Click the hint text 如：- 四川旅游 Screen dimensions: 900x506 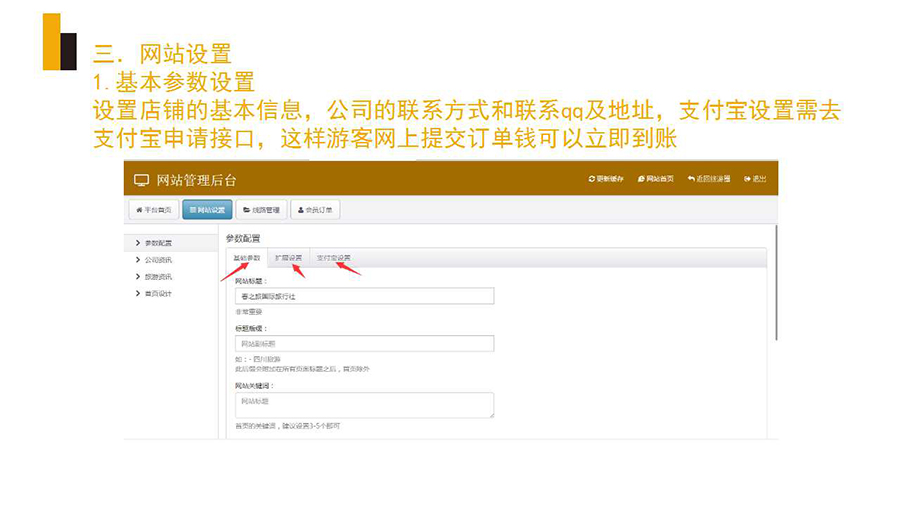(x=258, y=359)
